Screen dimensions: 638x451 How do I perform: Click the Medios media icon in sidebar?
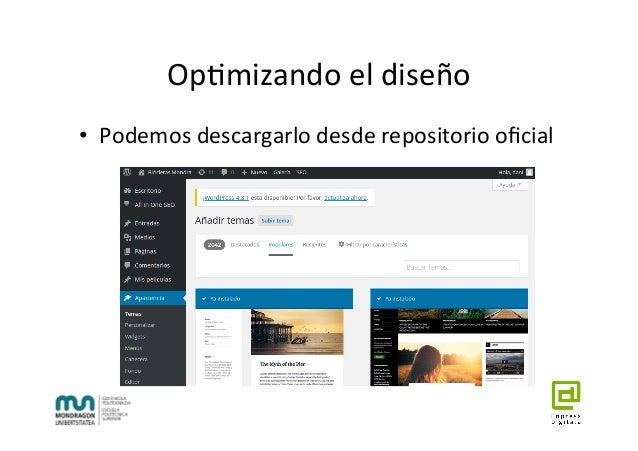click(x=127, y=237)
